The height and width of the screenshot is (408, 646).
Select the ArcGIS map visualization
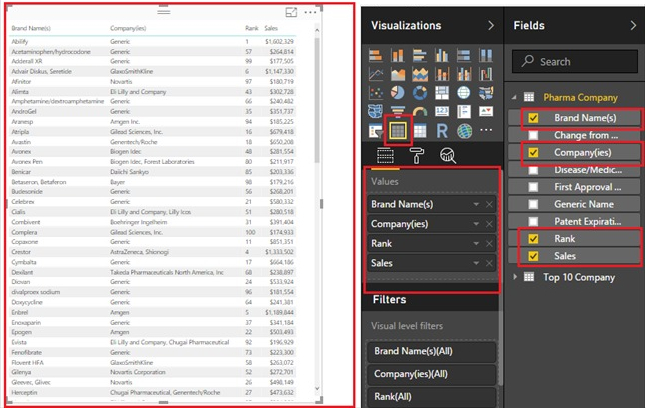[x=464, y=131]
